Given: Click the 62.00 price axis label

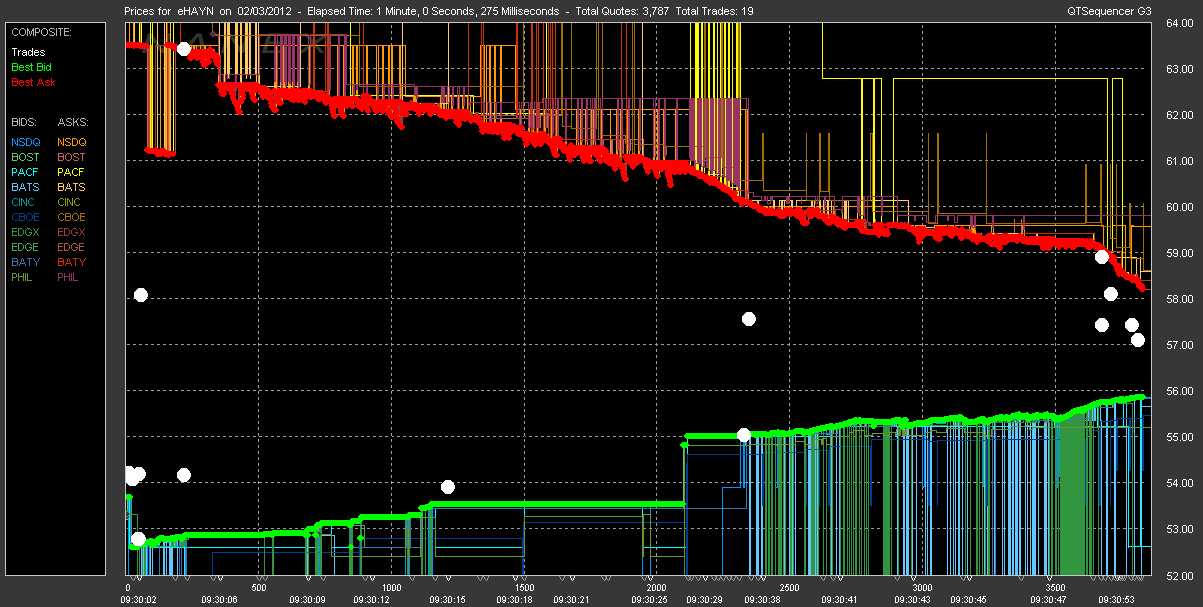Looking at the screenshot, I should point(1180,116).
